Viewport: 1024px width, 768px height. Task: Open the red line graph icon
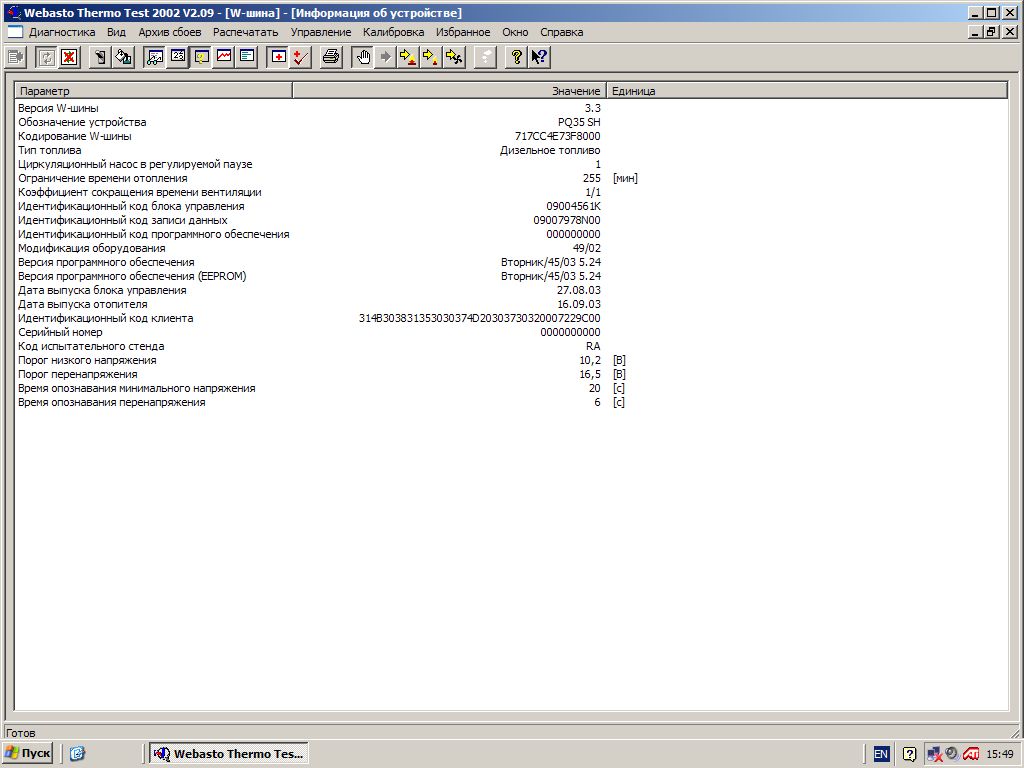[224, 57]
